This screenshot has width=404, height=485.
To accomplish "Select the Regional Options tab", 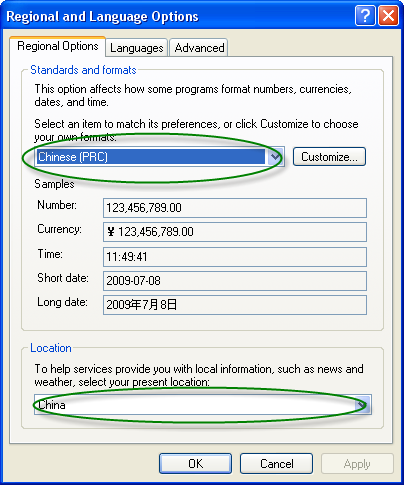I will [58, 46].
